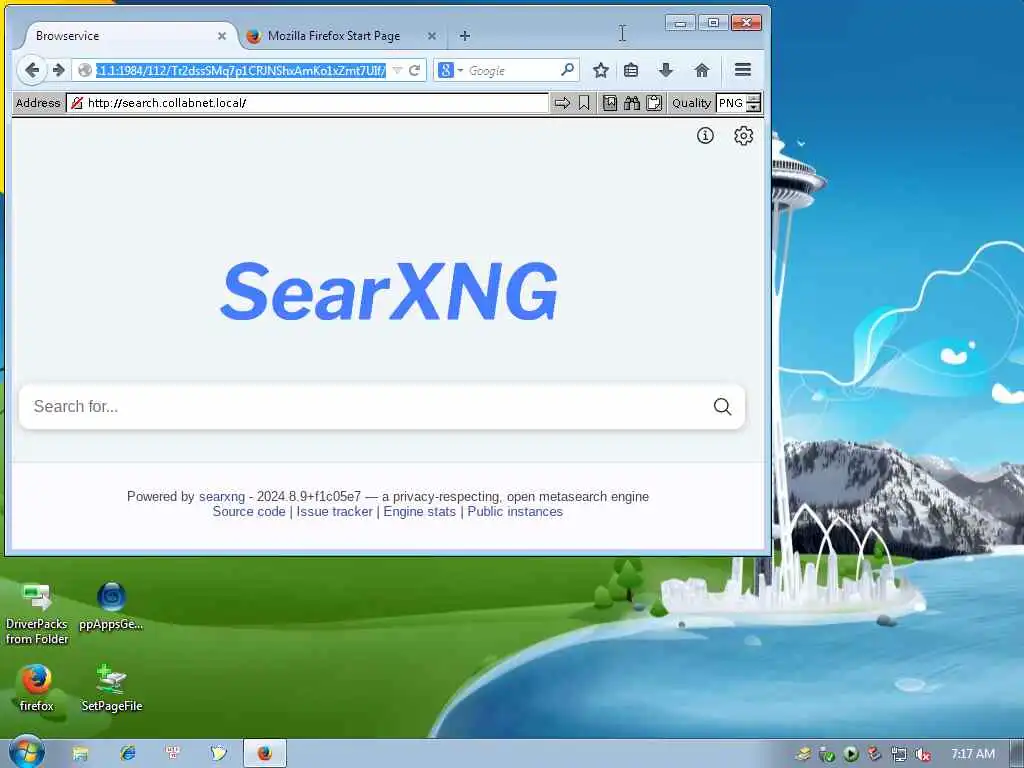Select firefox desktop shortcut

pos(37,688)
